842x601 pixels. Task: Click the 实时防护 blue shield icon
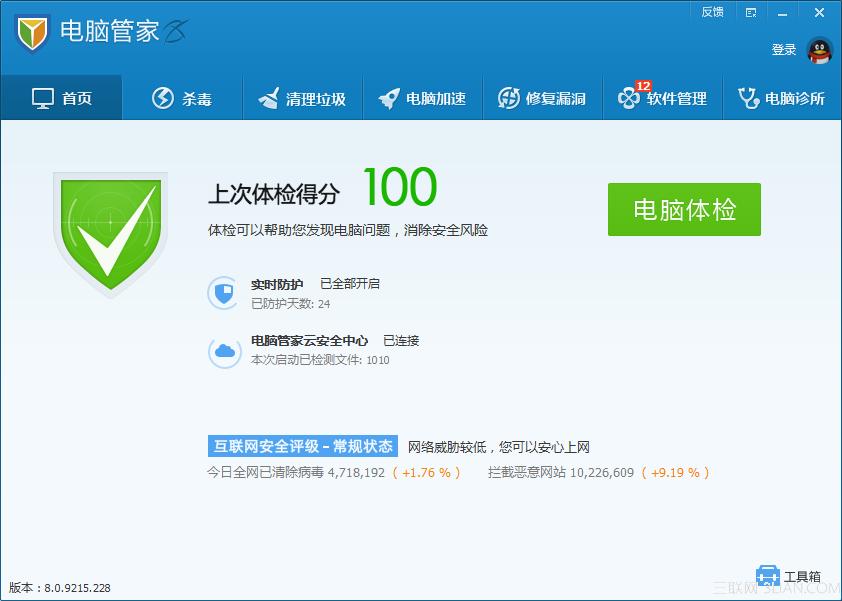point(224,294)
